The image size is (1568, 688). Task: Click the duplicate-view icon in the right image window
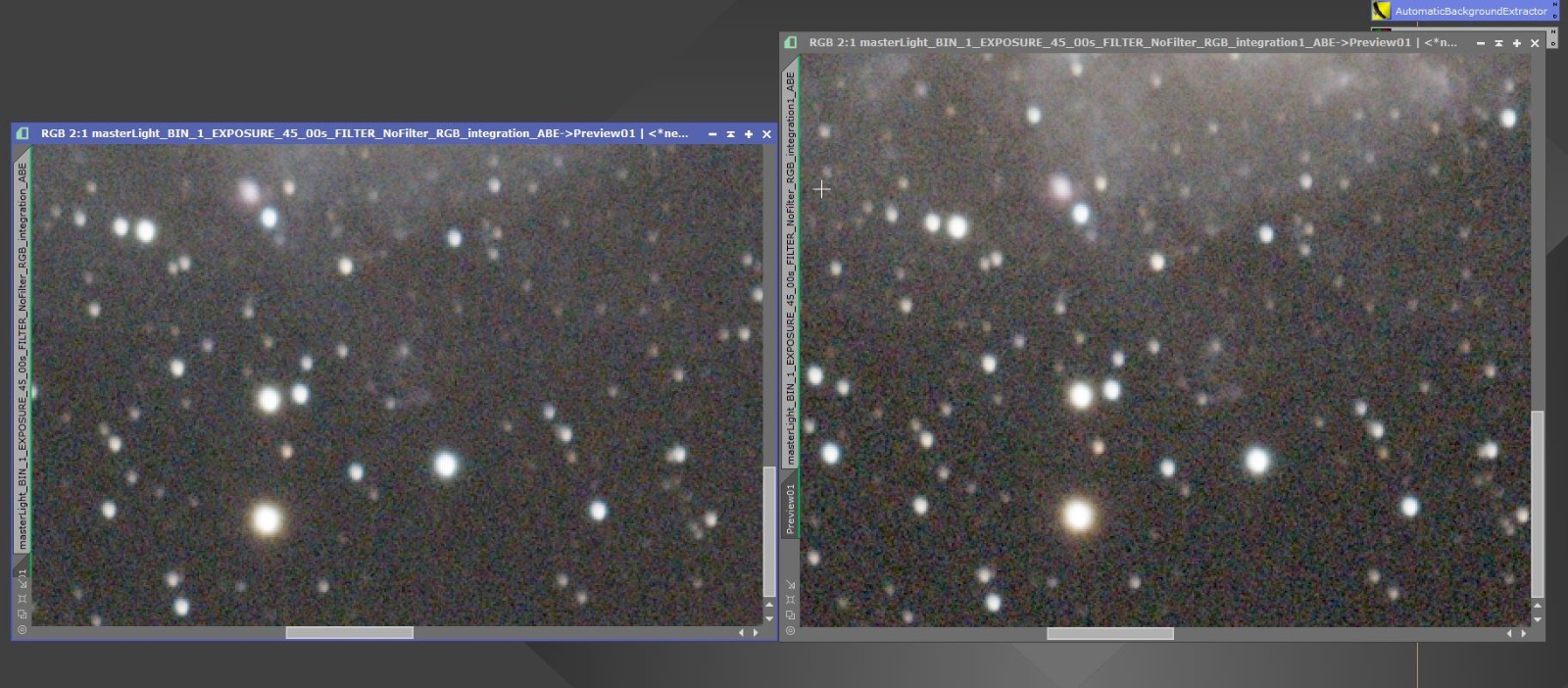[791, 614]
